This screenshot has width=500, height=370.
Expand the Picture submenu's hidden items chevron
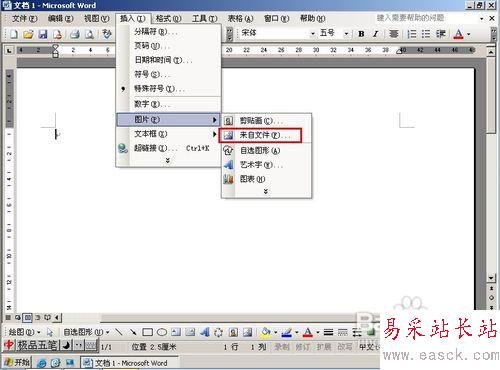click(266, 192)
